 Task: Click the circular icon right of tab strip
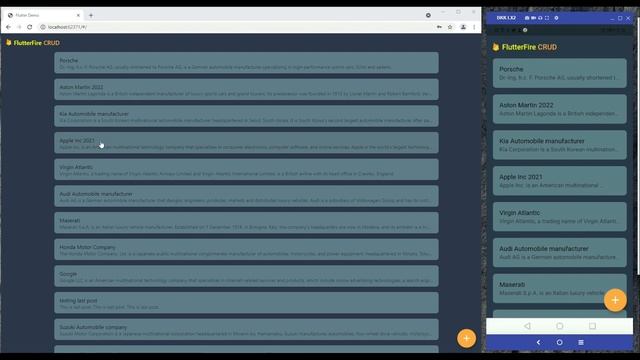[428, 15]
